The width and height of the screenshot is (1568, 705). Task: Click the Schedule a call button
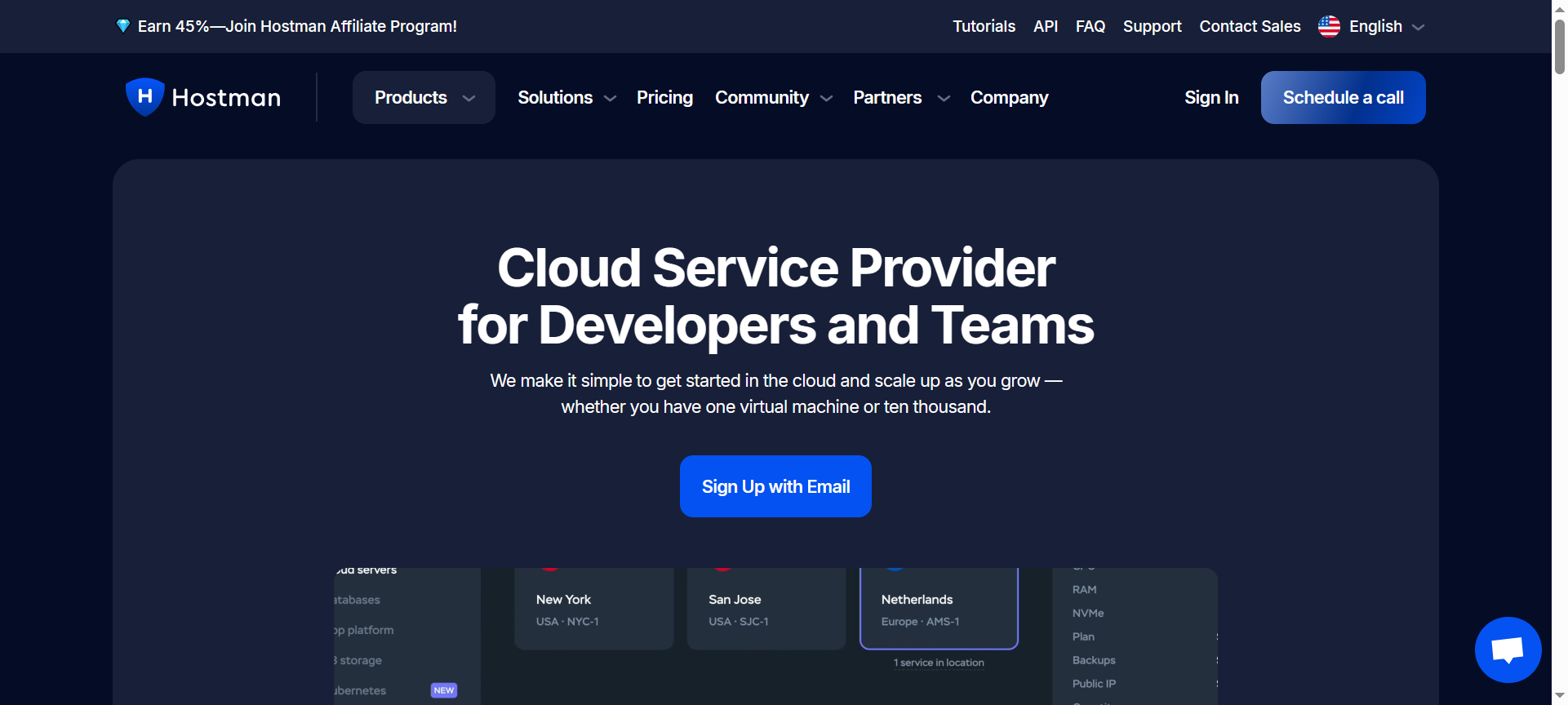coord(1343,98)
